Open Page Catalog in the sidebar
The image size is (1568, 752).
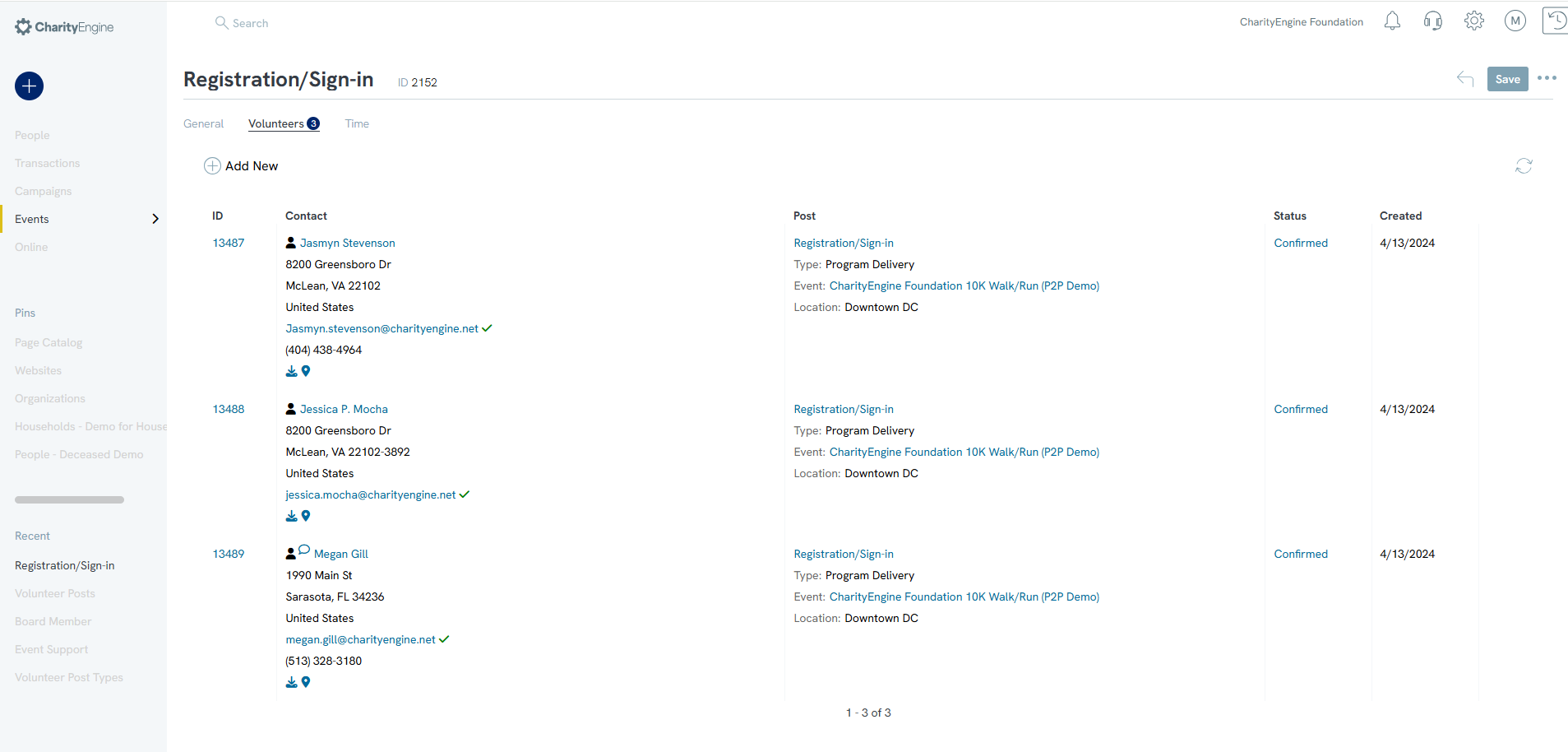coord(49,342)
